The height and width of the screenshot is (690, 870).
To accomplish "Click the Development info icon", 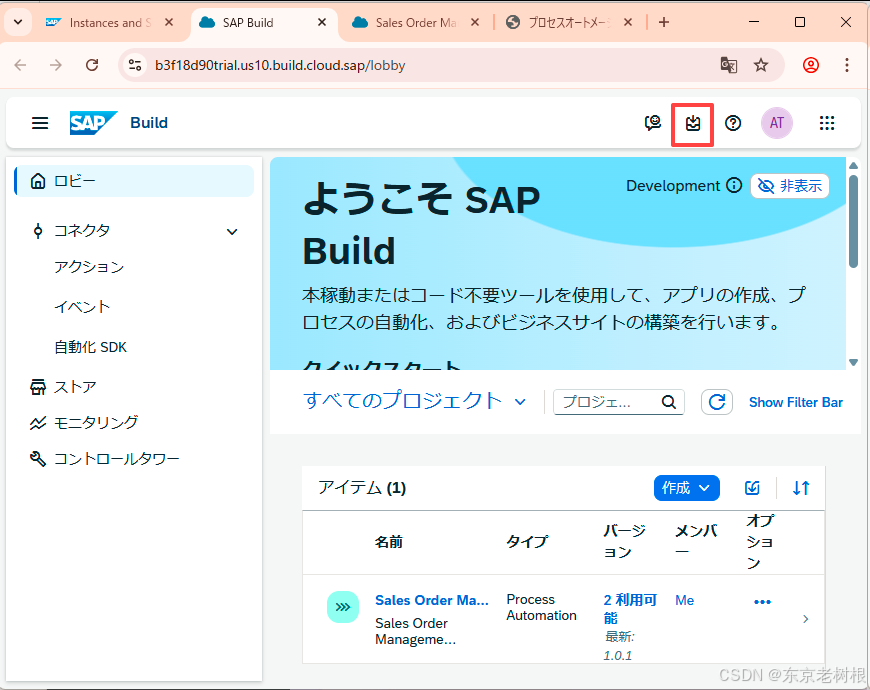I will (x=734, y=185).
